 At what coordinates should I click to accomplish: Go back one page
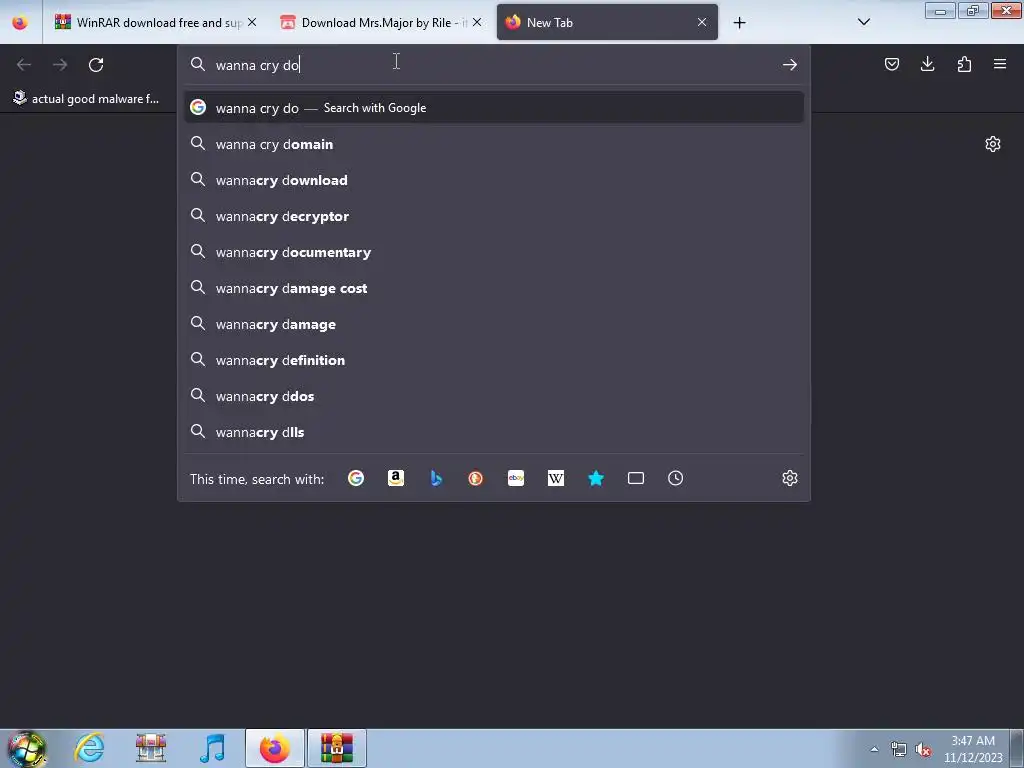tap(24, 65)
